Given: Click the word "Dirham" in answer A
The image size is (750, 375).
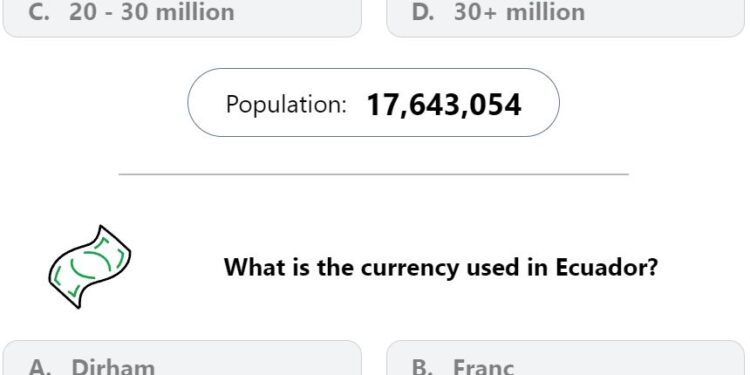Looking at the screenshot, I should [113, 367].
